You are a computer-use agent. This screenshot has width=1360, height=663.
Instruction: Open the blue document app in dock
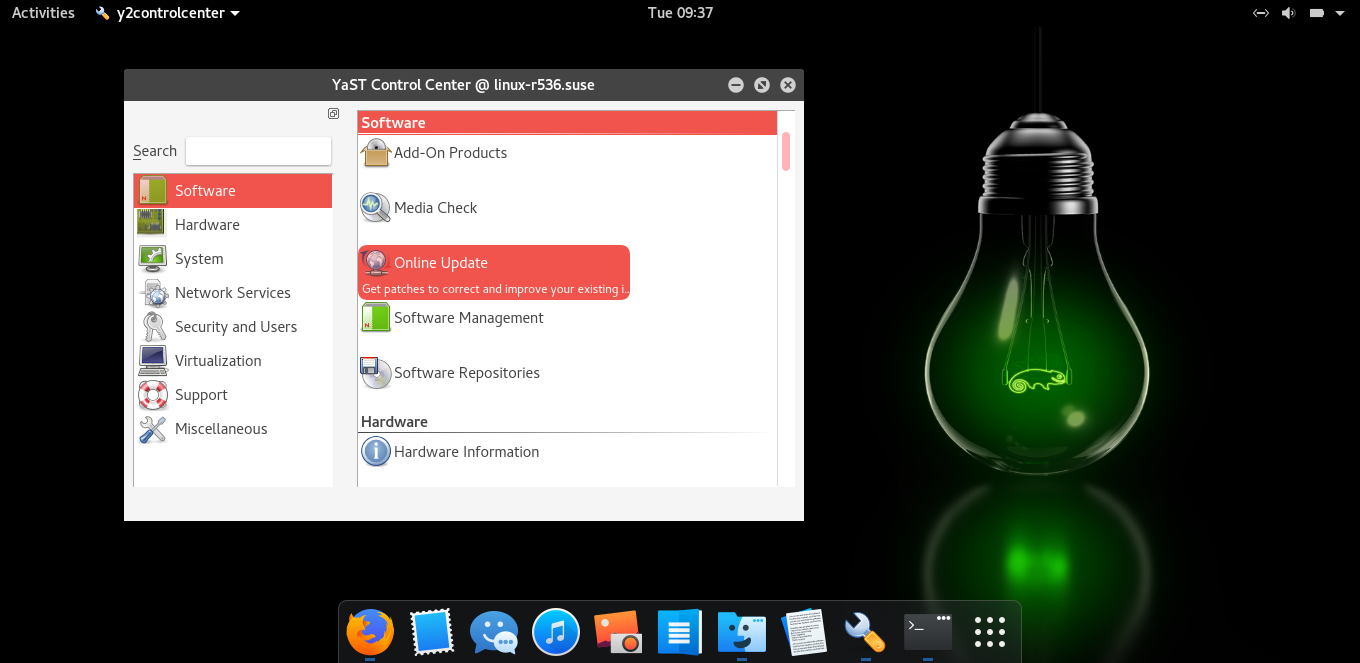click(x=680, y=632)
